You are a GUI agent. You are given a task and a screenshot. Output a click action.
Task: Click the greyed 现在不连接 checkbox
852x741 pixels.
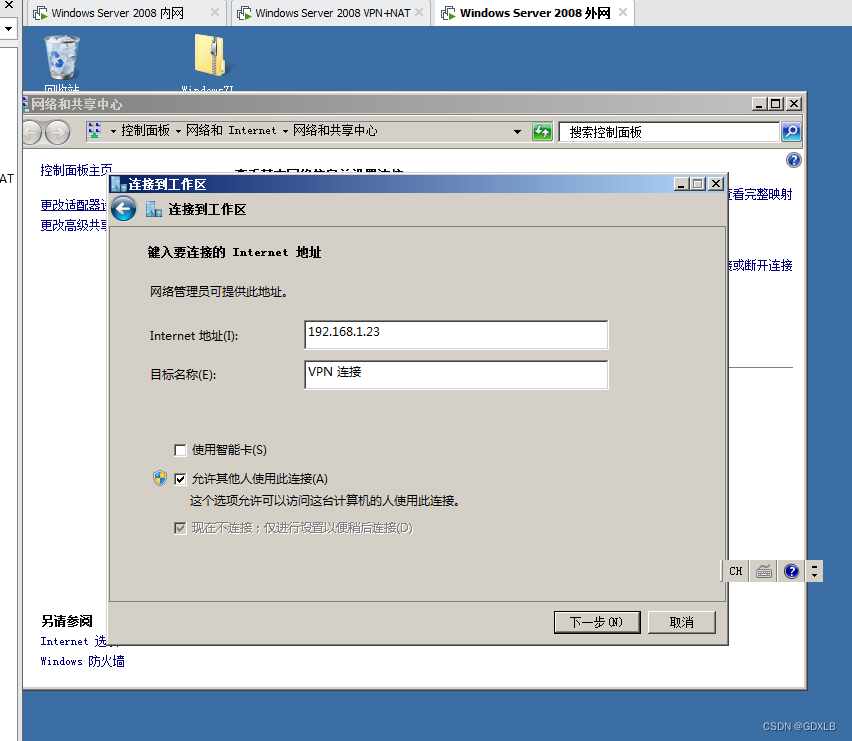pyautogui.click(x=180, y=528)
